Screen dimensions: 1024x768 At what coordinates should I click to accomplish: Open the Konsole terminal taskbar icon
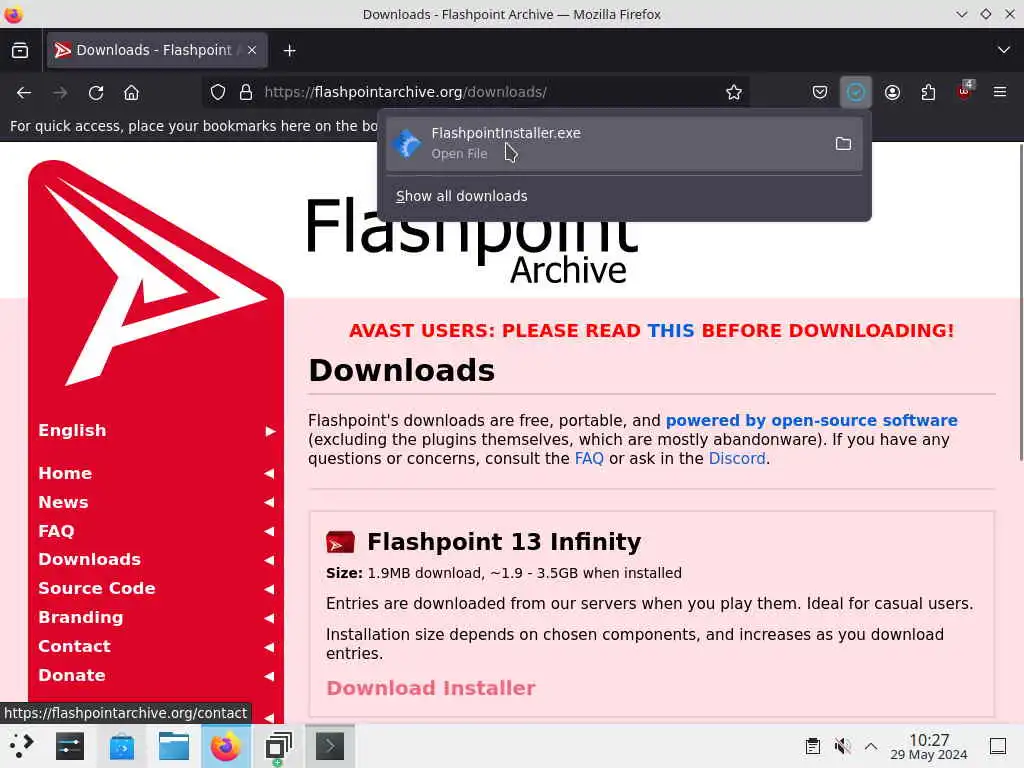pos(330,746)
